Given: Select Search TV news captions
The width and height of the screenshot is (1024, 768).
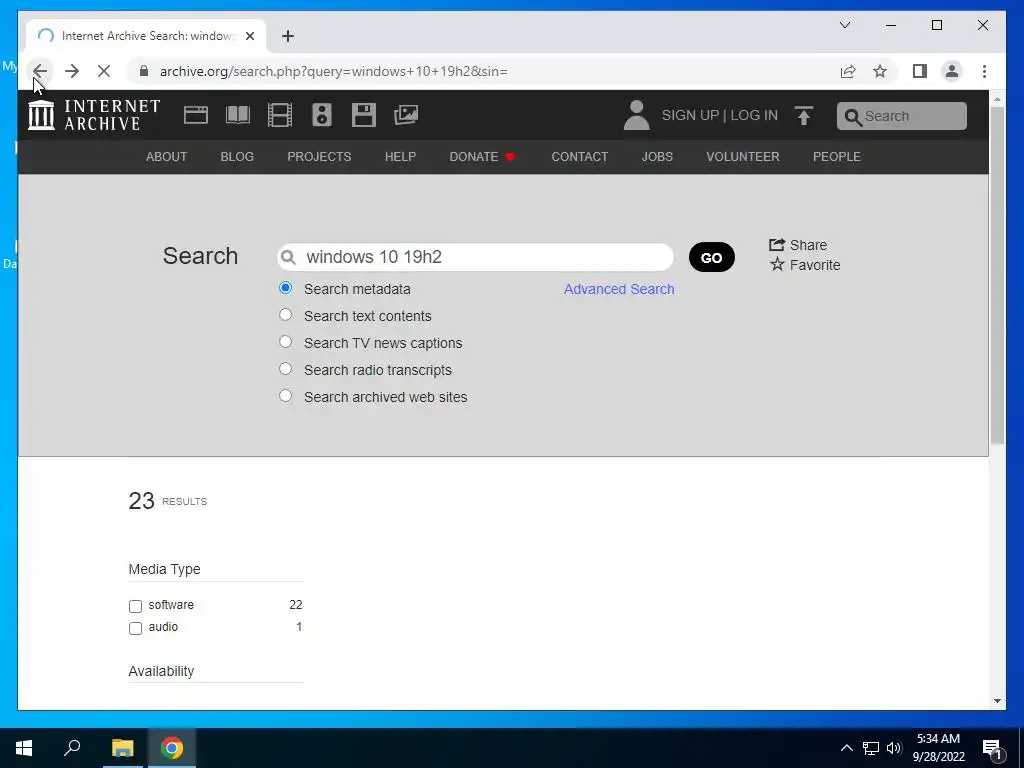Looking at the screenshot, I should [285, 342].
